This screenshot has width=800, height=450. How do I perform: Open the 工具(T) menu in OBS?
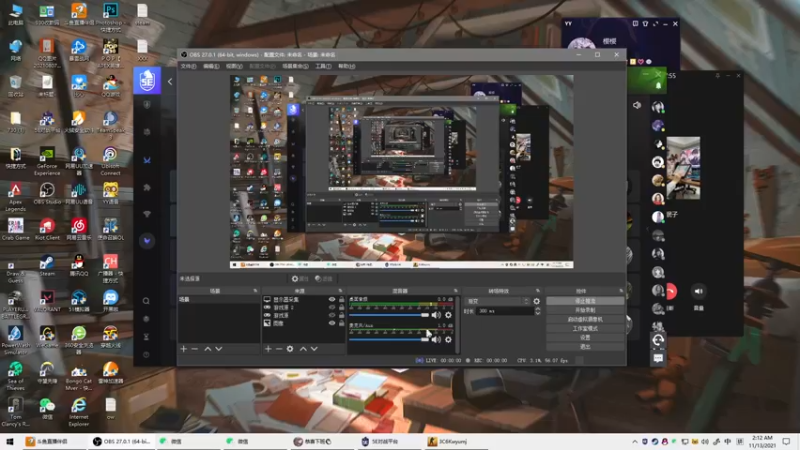pos(323,66)
